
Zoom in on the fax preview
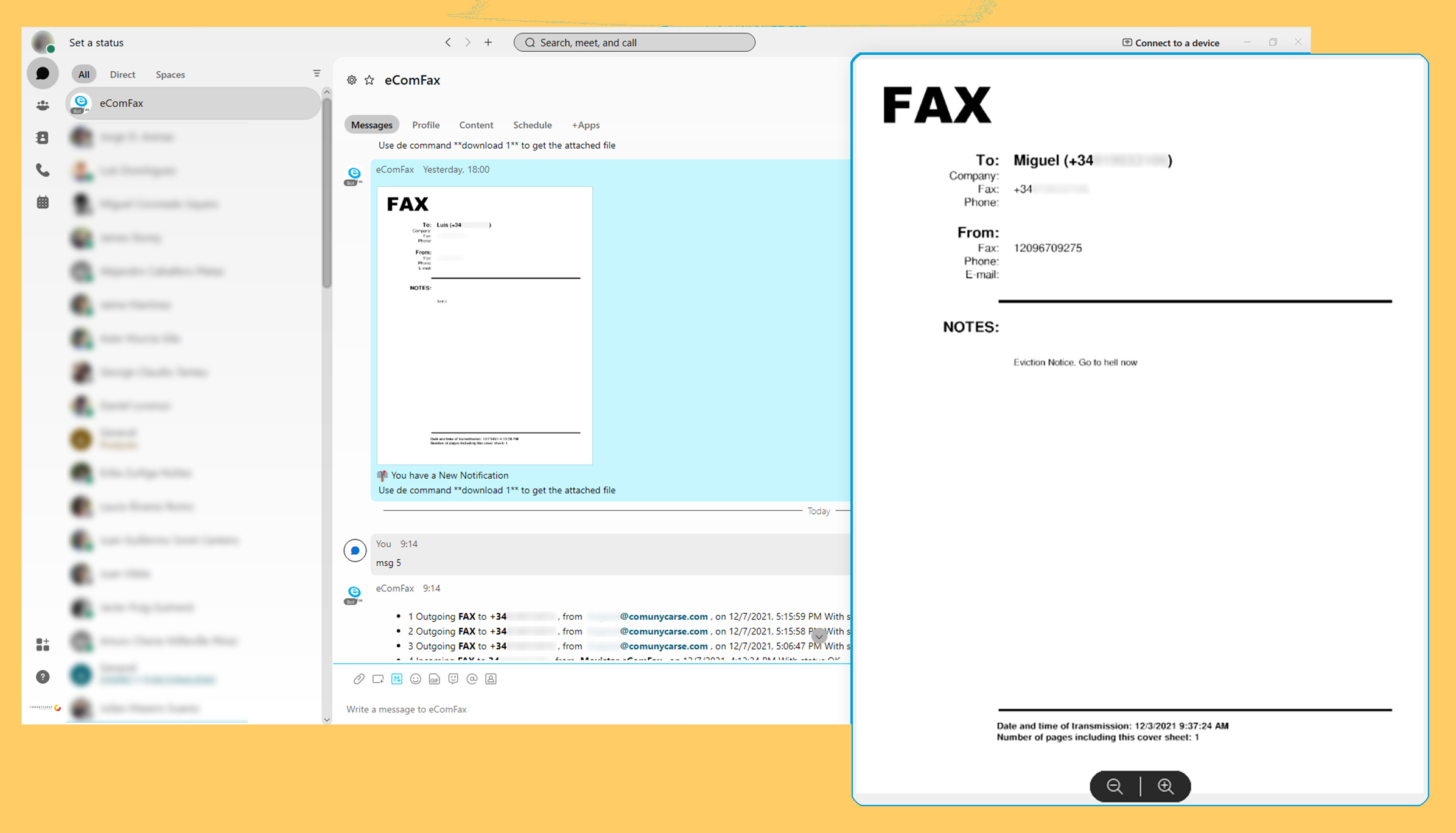(x=1165, y=786)
